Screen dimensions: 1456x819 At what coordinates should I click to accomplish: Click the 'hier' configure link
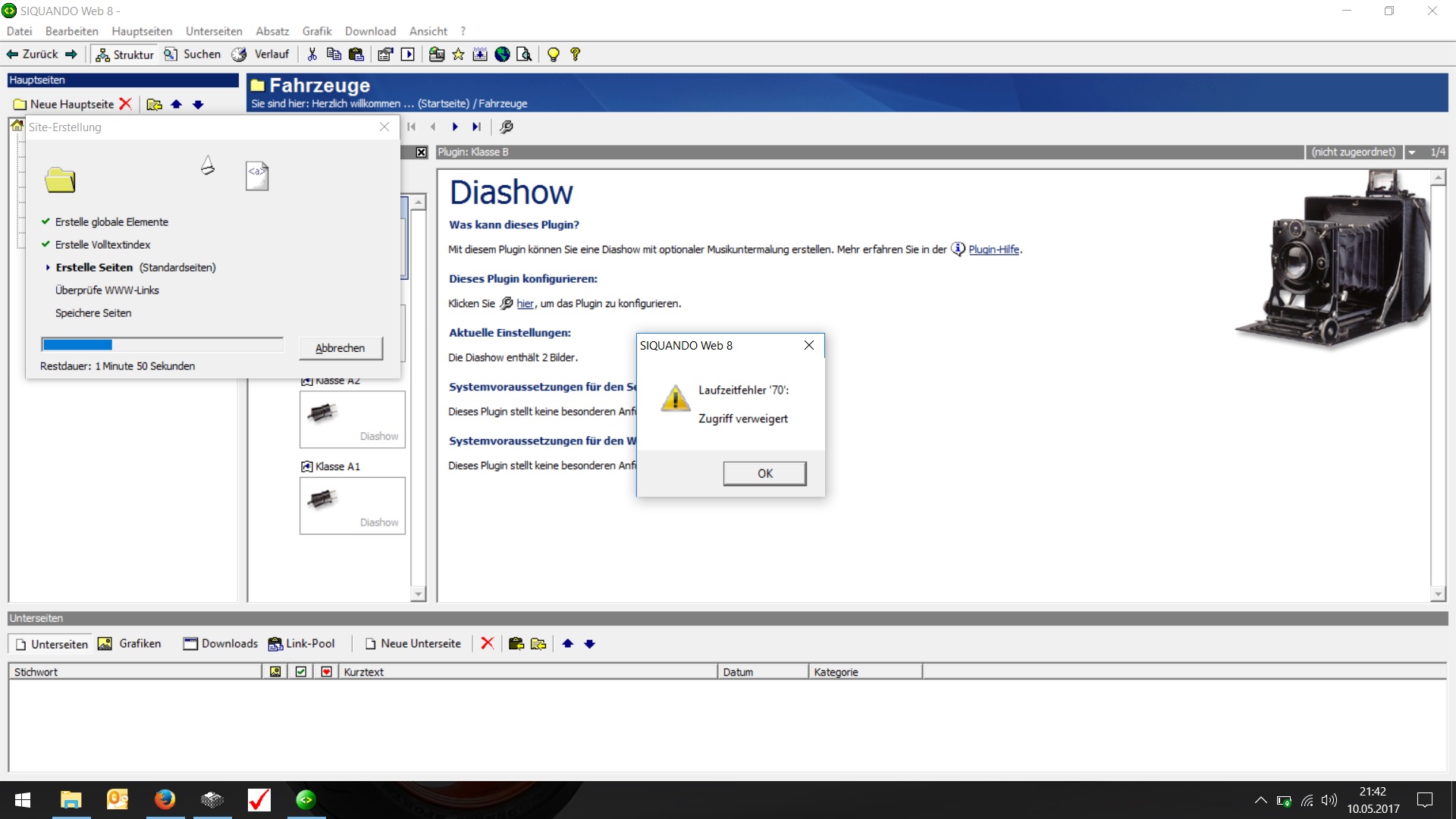pos(525,303)
